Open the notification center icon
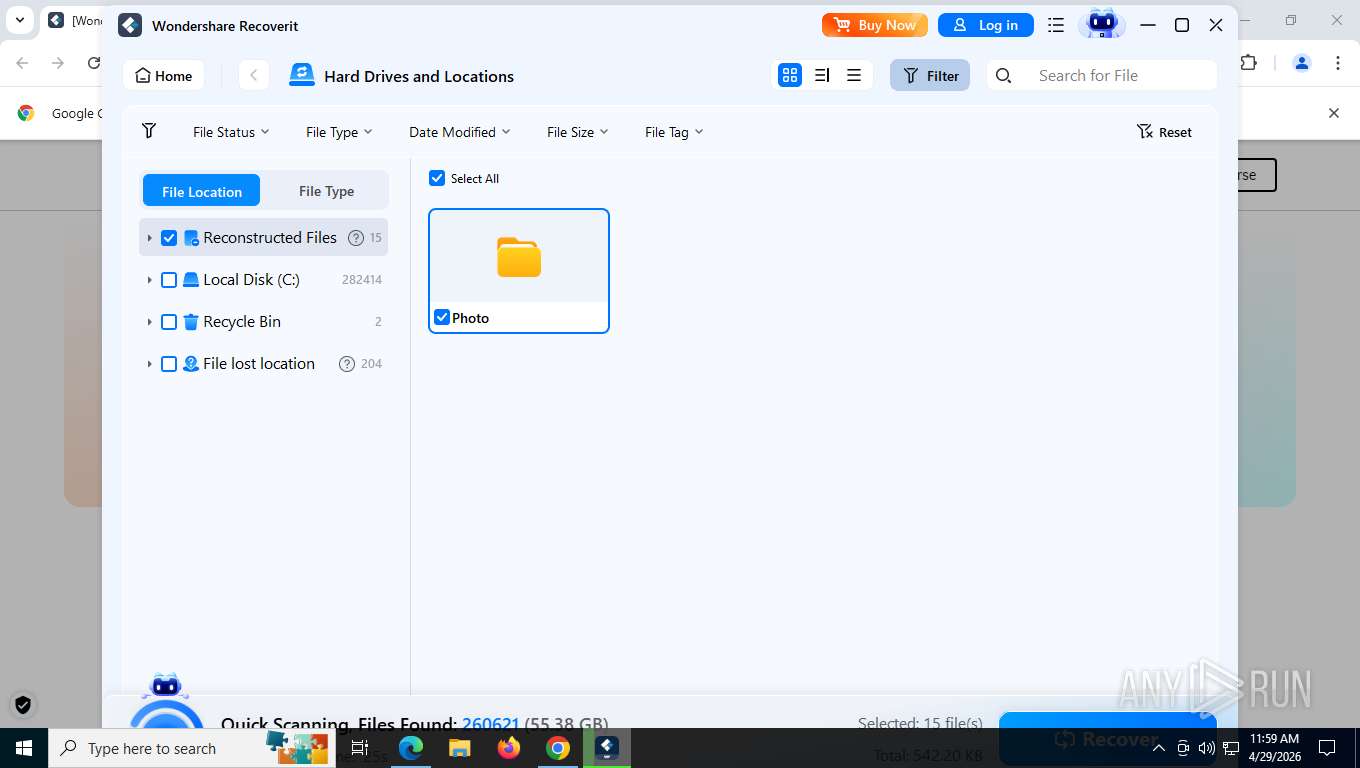 tap(1327, 748)
